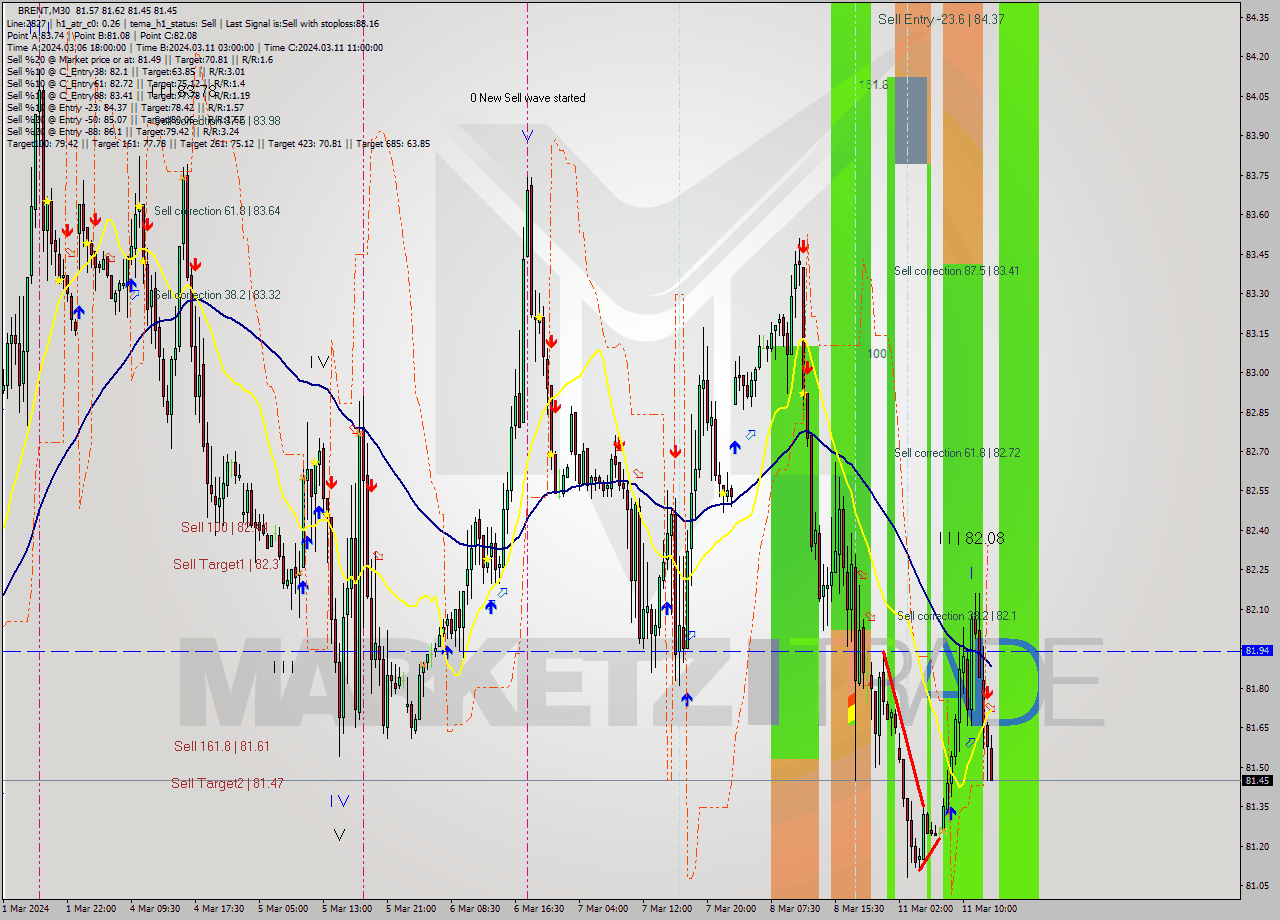The height and width of the screenshot is (920, 1280).
Task: Select the '1 Mar 22:00' time label
Action: tap(91, 909)
